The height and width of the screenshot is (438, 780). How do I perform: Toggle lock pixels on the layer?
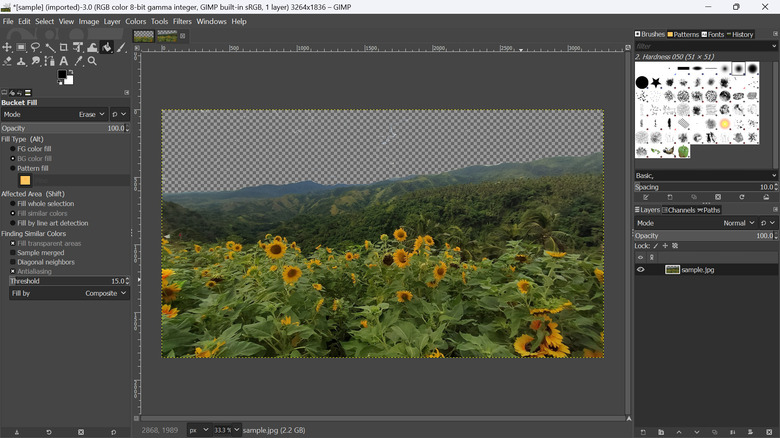(656, 246)
